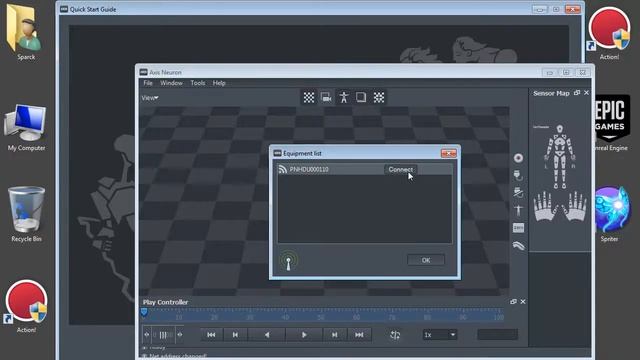The height and width of the screenshot is (360, 640).
Task: Click the loop toggle icon in Play Controller
Action: (395, 335)
